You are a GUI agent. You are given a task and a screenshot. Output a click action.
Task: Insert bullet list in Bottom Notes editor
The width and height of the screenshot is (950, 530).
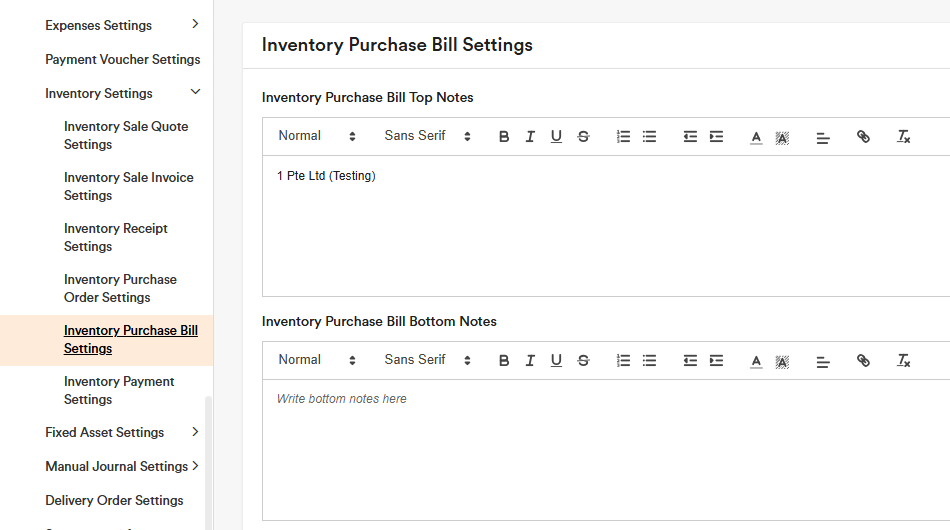coord(649,361)
